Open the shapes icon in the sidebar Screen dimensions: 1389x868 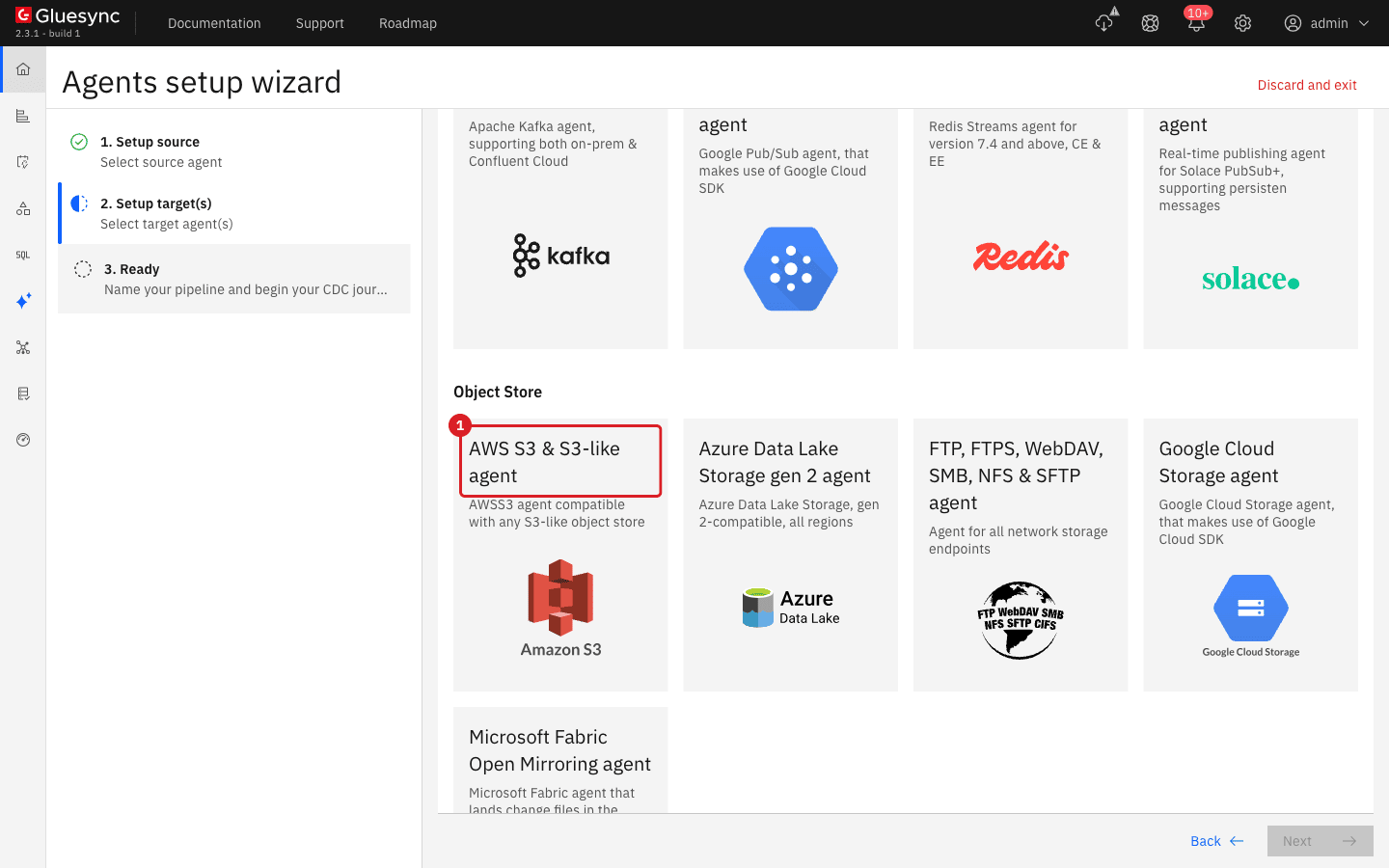coord(23,208)
